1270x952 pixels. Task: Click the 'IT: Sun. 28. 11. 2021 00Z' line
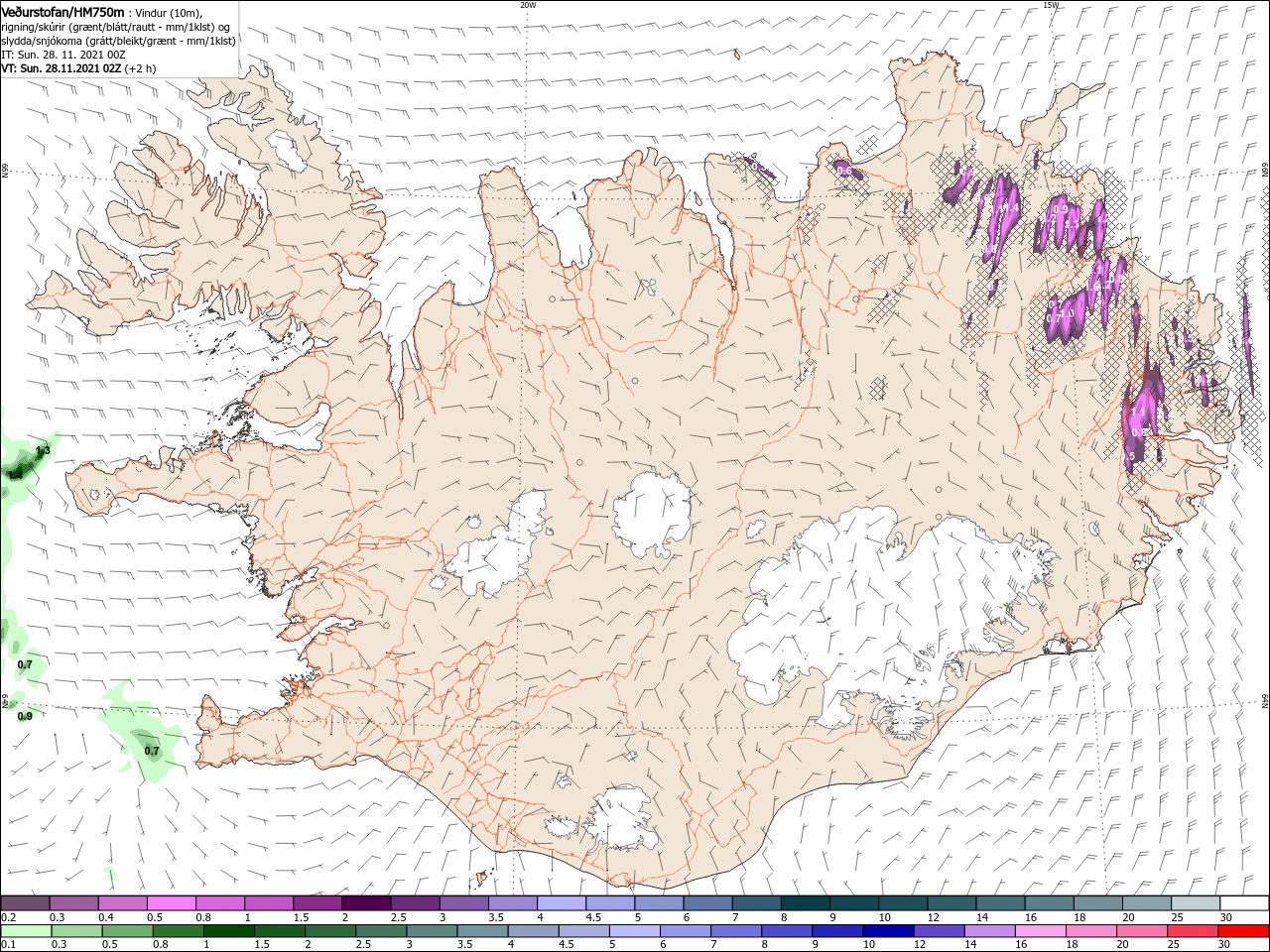(63, 55)
